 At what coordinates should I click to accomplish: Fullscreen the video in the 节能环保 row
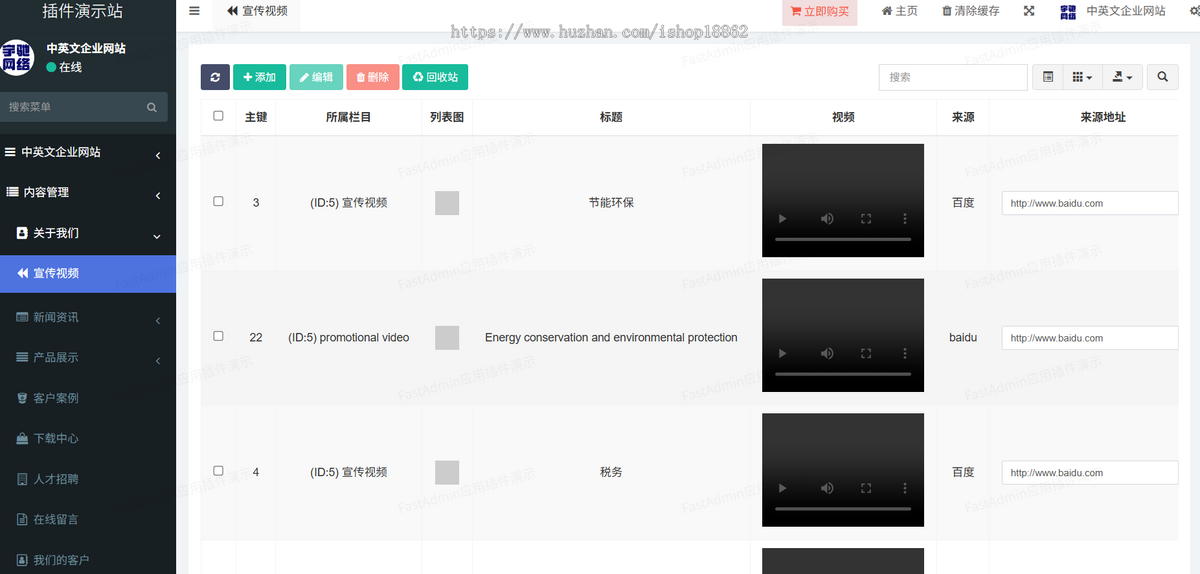pos(866,219)
